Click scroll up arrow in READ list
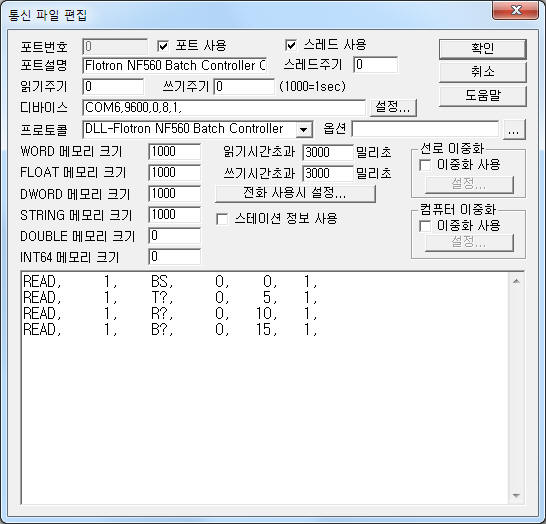546x524 pixels. (x=516, y=281)
